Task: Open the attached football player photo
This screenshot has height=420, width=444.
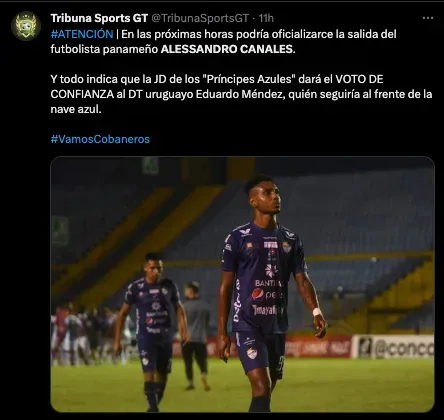Action: coord(242,284)
